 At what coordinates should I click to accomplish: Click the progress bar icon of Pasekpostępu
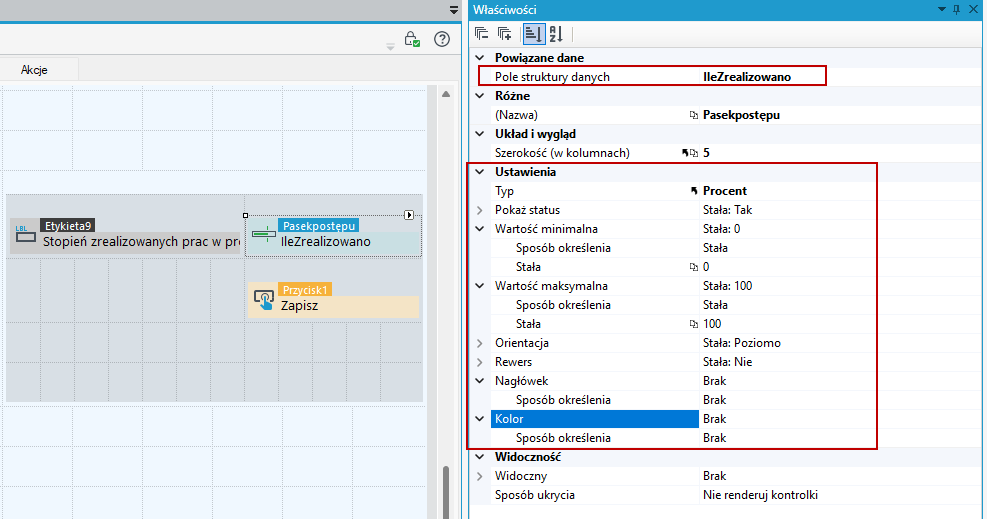click(264, 235)
